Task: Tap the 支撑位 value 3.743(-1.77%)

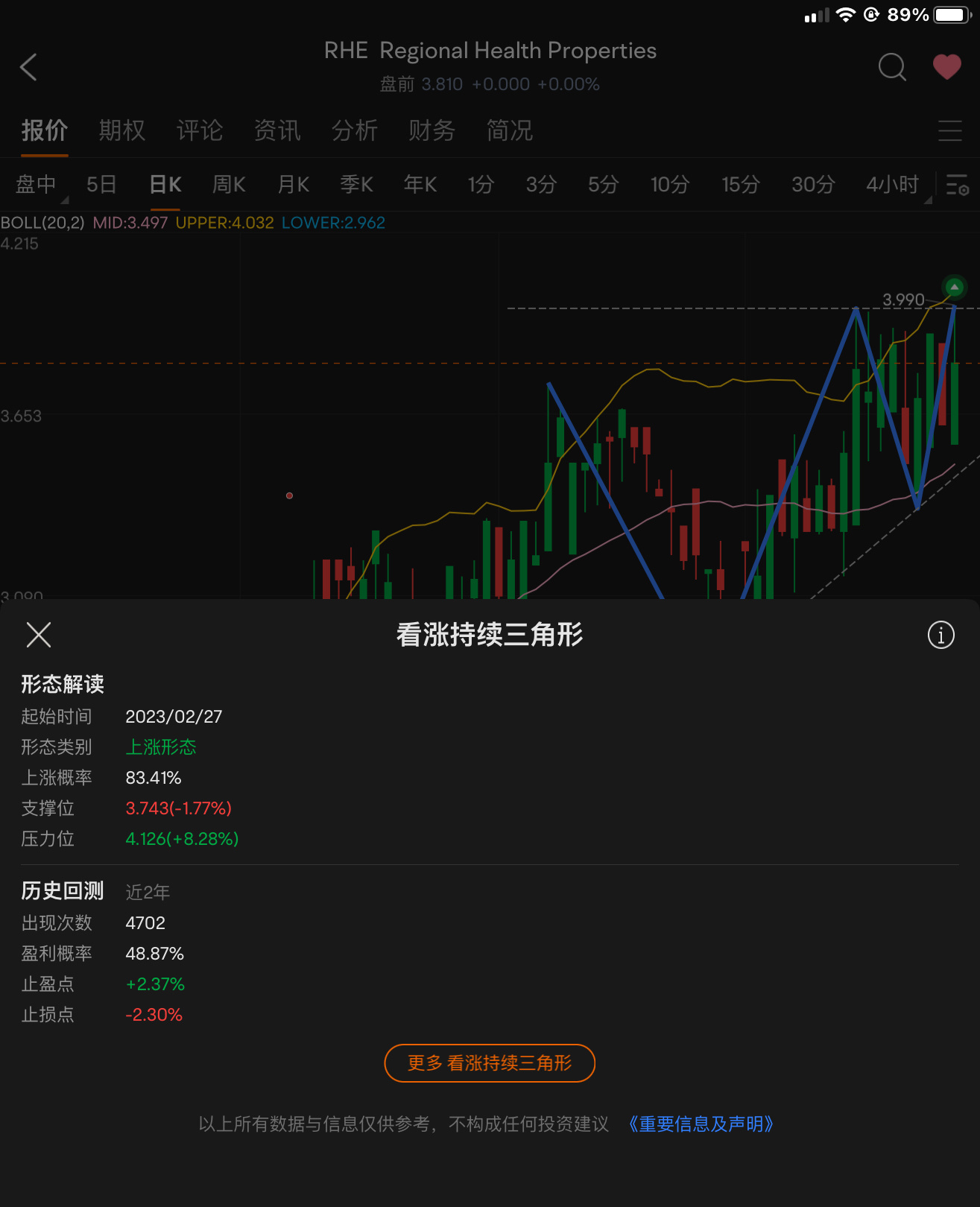Action: click(x=179, y=808)
